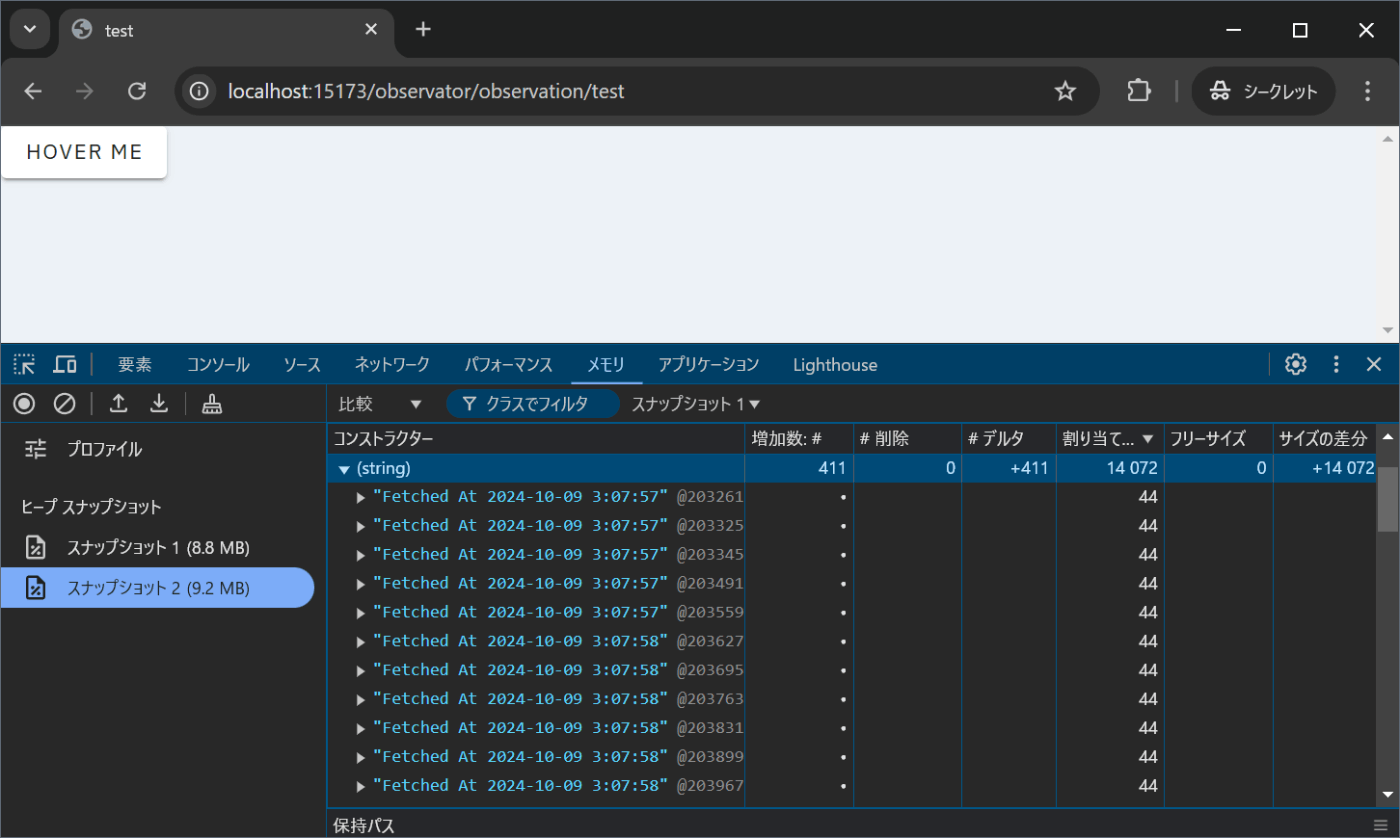This screenshot has height=838, width=1400.
Task: Switch to the ネットワーク tab
Action: pyautogui.click(x=392, y=365)
